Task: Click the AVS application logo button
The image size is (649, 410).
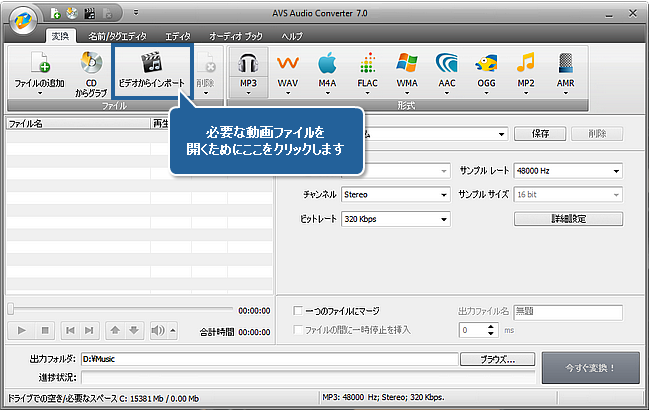Action: pos(23,21)
